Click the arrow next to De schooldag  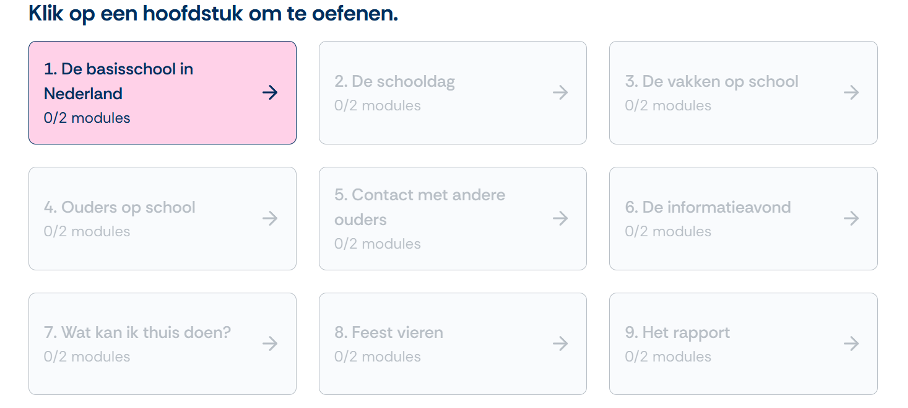(560, 93)
